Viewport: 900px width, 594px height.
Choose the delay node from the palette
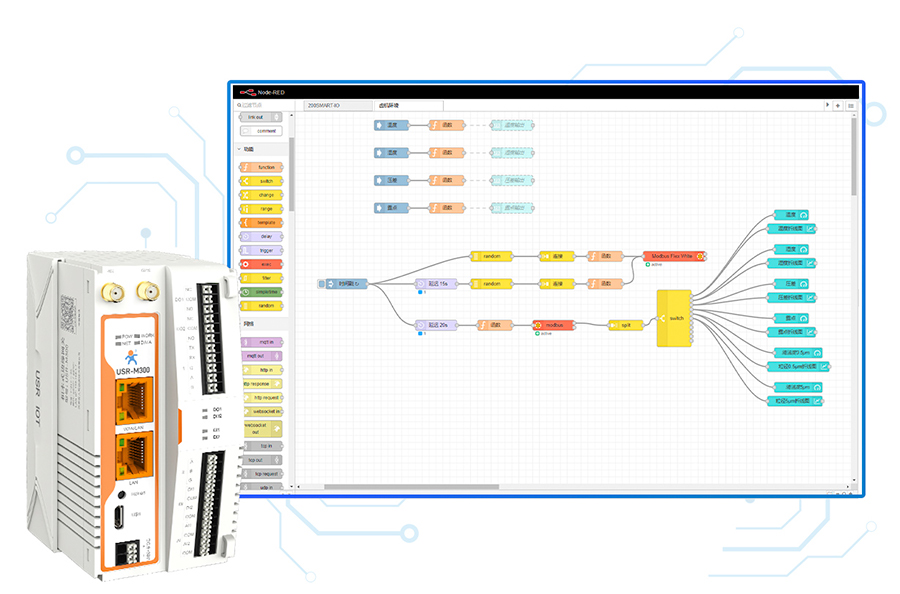point(261,236)
